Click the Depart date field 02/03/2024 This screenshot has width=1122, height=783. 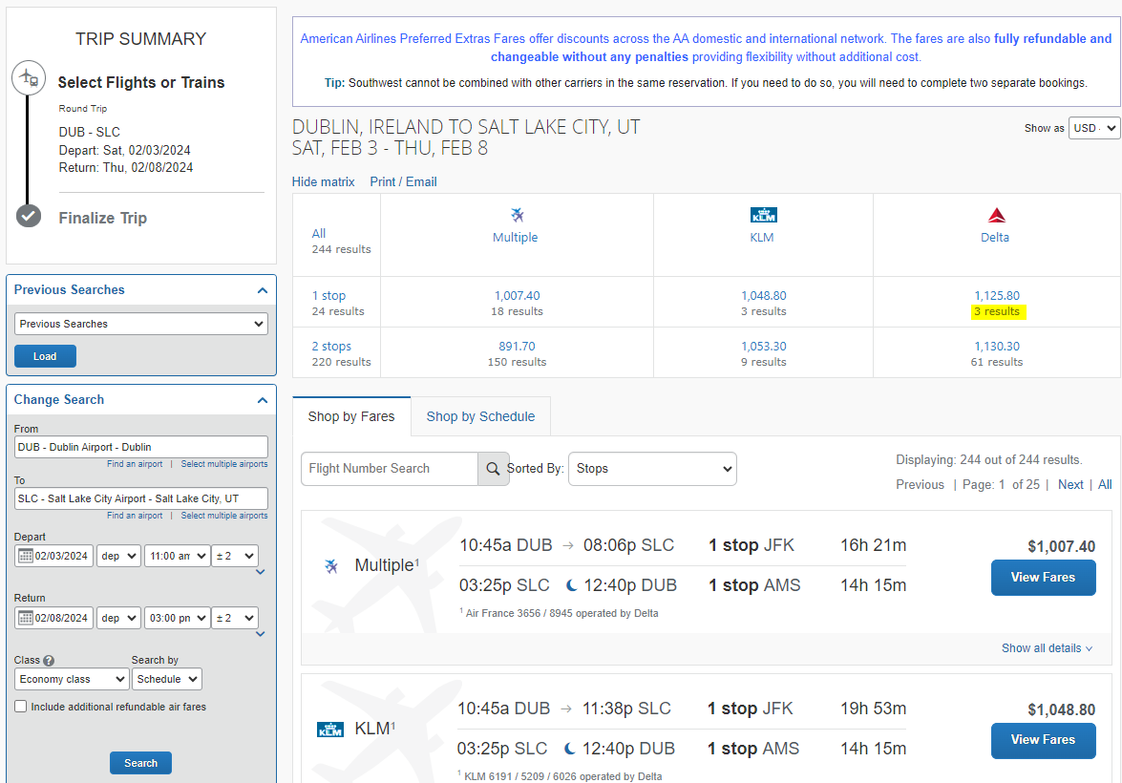pos(54,556)
